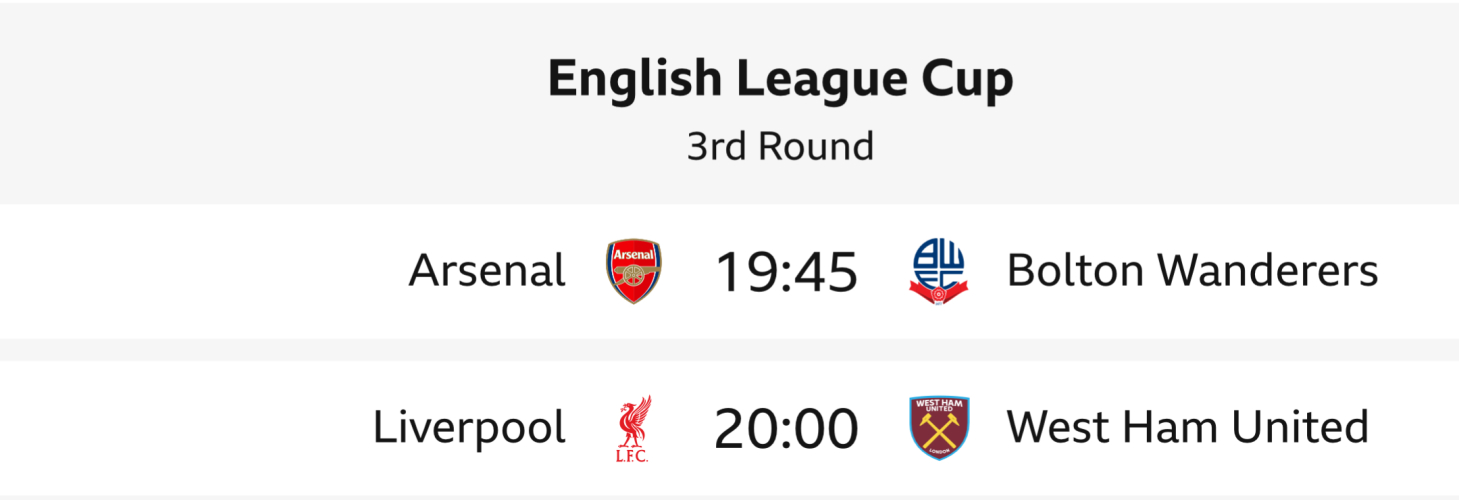Click the English League Cup heading
Screen dimensions: 1459x500
tap(780, 80)
